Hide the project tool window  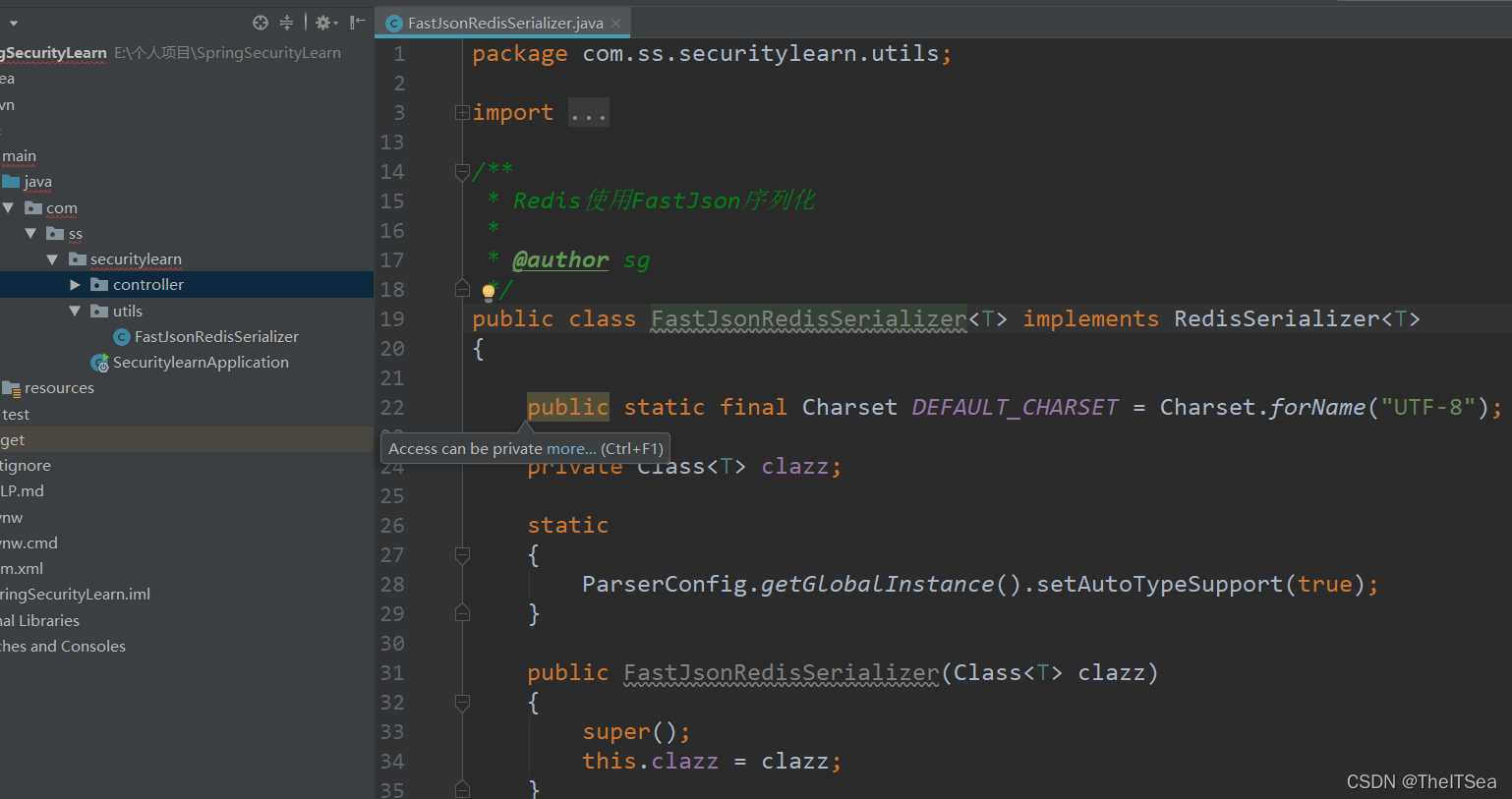pos(358,23)
